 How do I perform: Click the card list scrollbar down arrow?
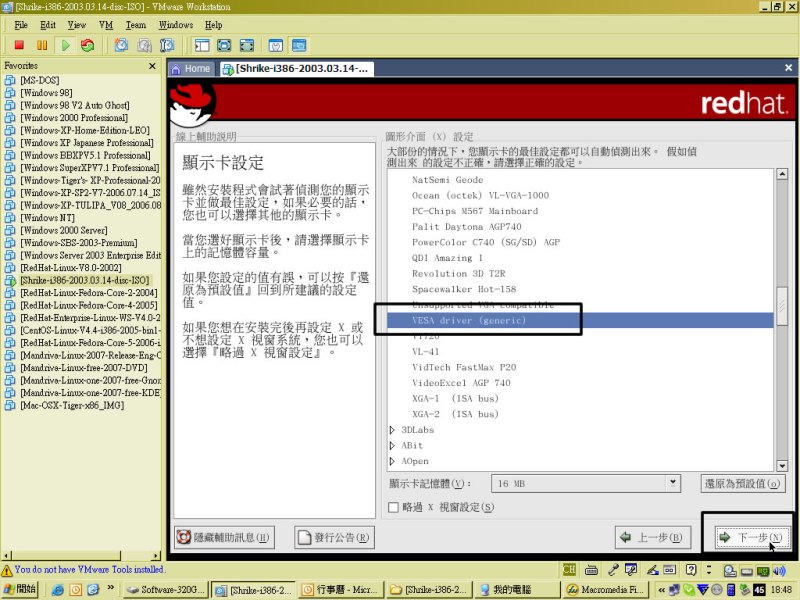tap(782, 465)
